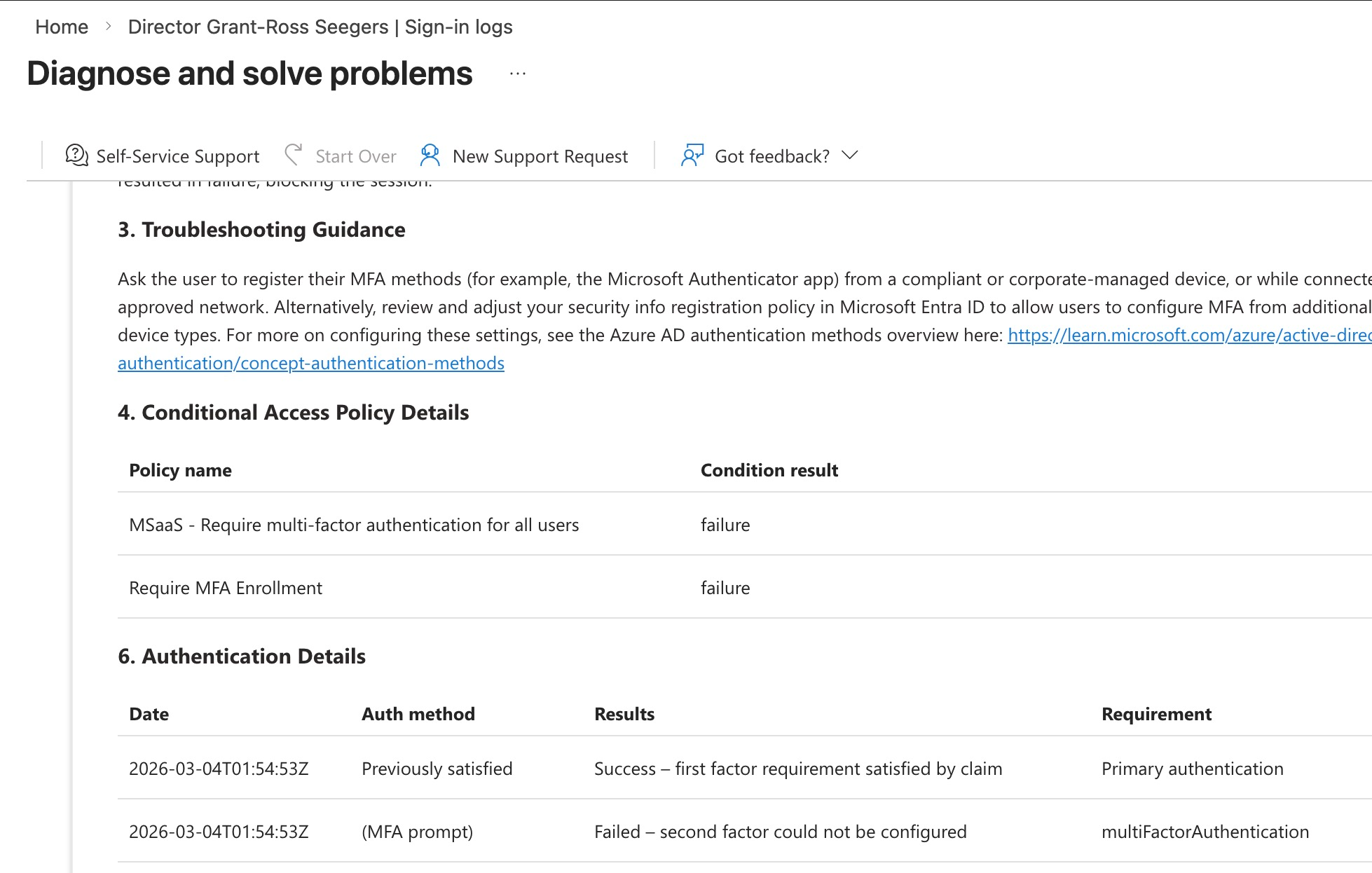This screenshot has width=1372, height=873.
Task: Click the Auth method column header
Action: tap(418, 714)
